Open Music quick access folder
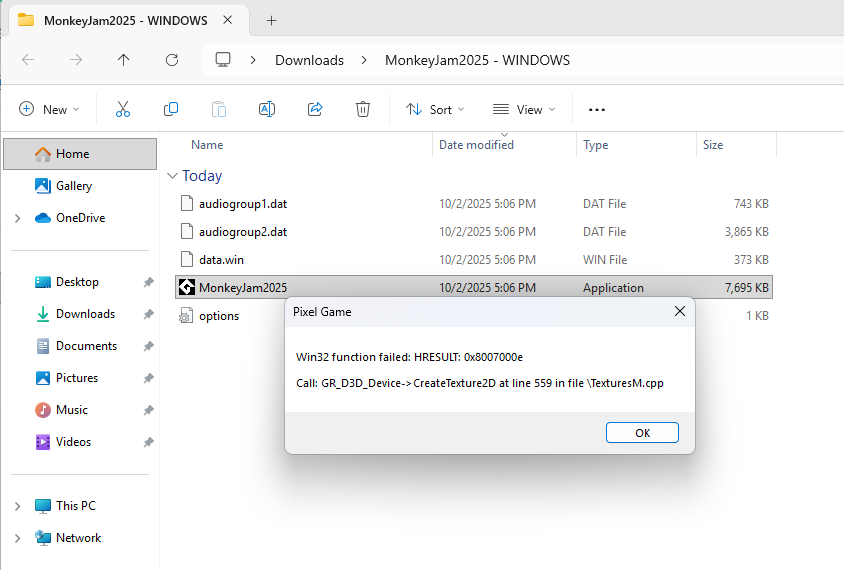844x570 pixels. pos(72,410)
